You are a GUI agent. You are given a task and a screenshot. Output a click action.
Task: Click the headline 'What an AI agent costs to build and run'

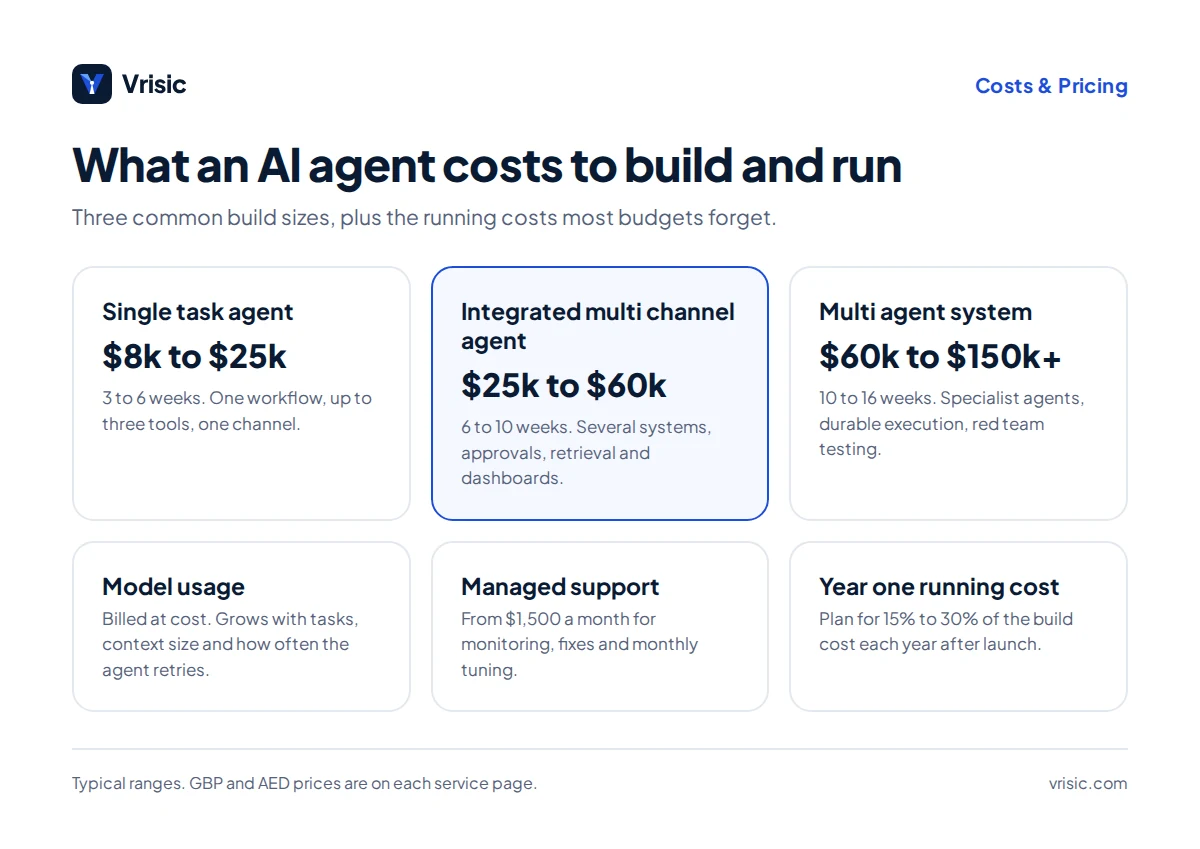487,165
